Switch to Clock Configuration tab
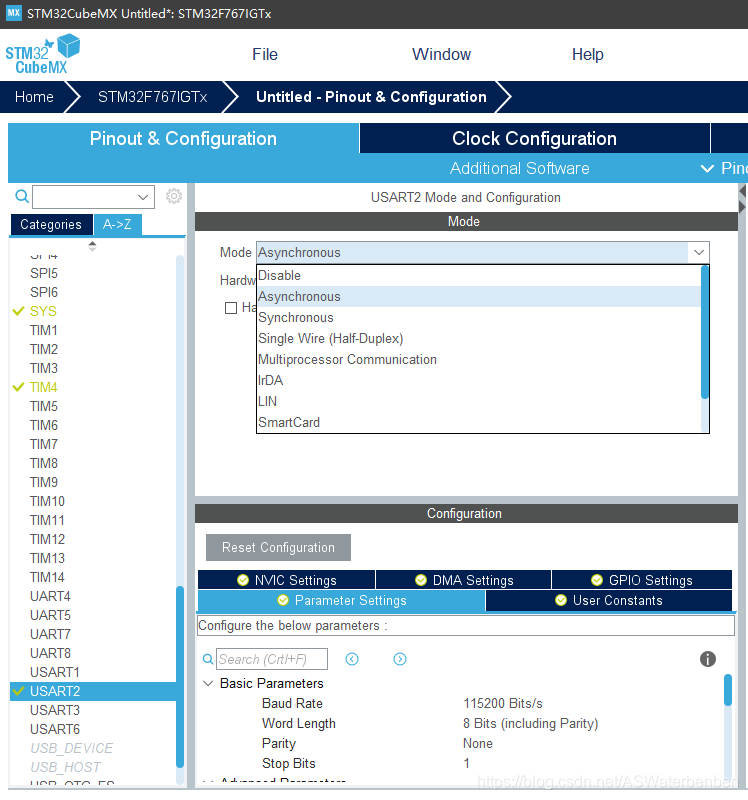This screenshot has width=748, height=800. (x=534, y=138)
